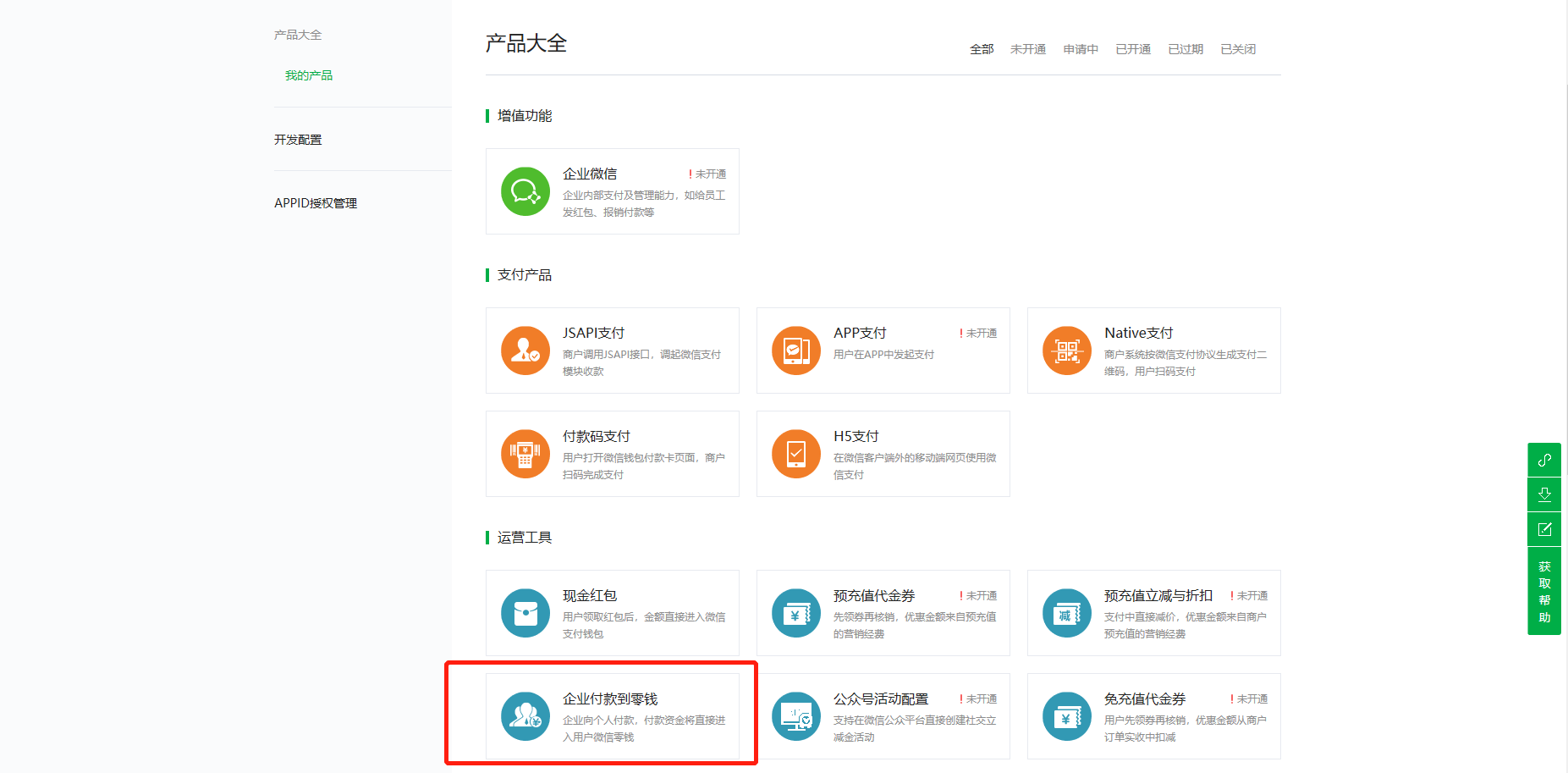Viewport: 1568px width, 773px height.
Task: Open the 公众号活动配置 monitor icon
Action: 796,716
